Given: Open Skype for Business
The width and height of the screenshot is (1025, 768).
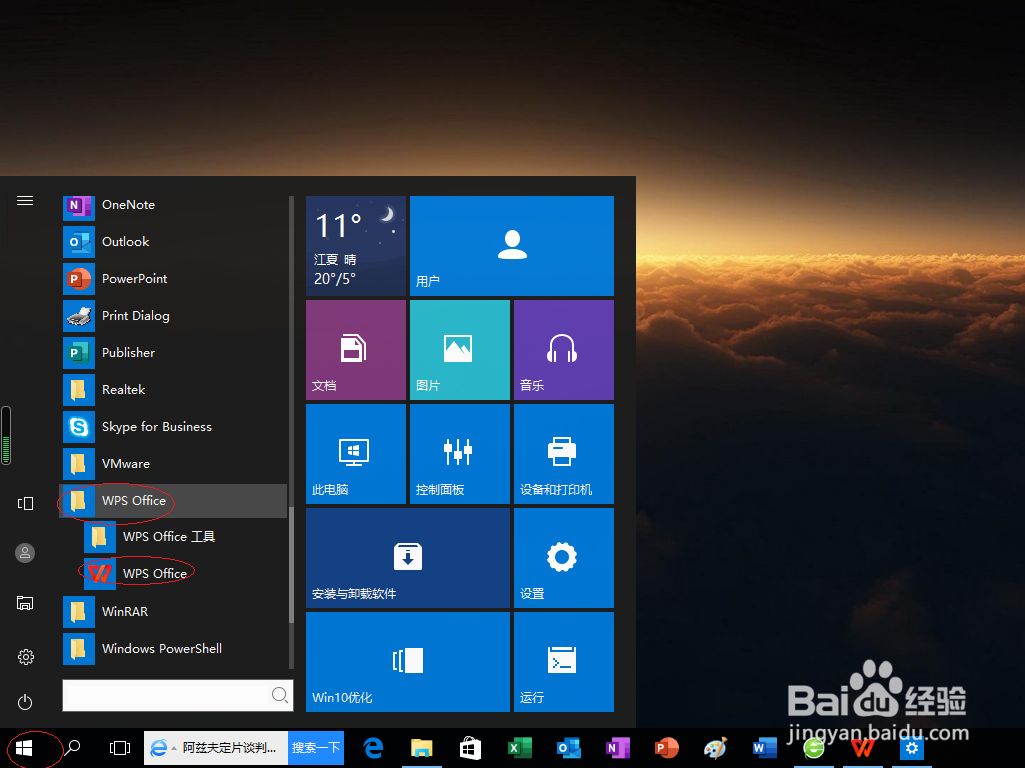Looking at the screenshot, I should [x=175, y=427].
